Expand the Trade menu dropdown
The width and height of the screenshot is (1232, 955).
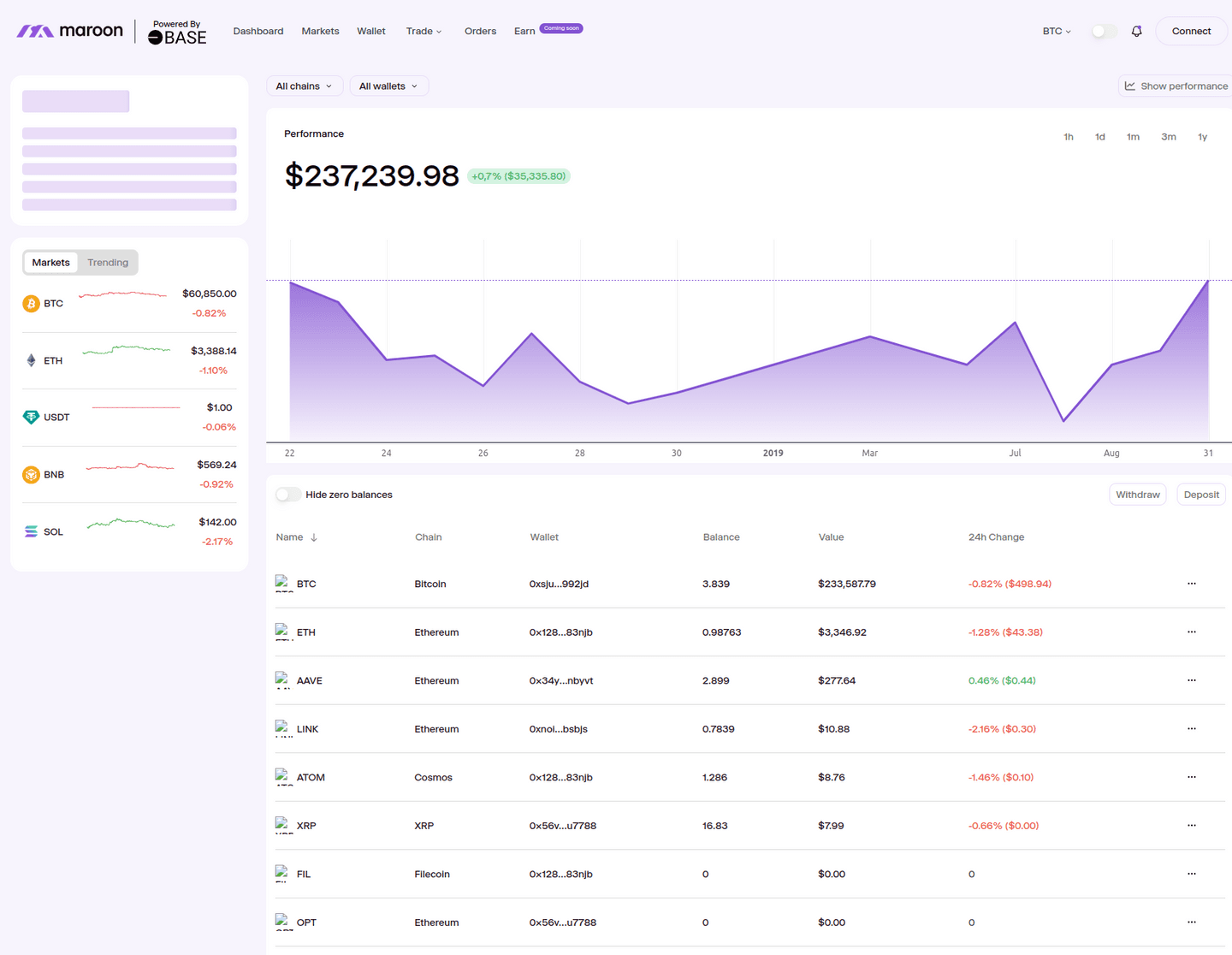[x=423, y=31]
